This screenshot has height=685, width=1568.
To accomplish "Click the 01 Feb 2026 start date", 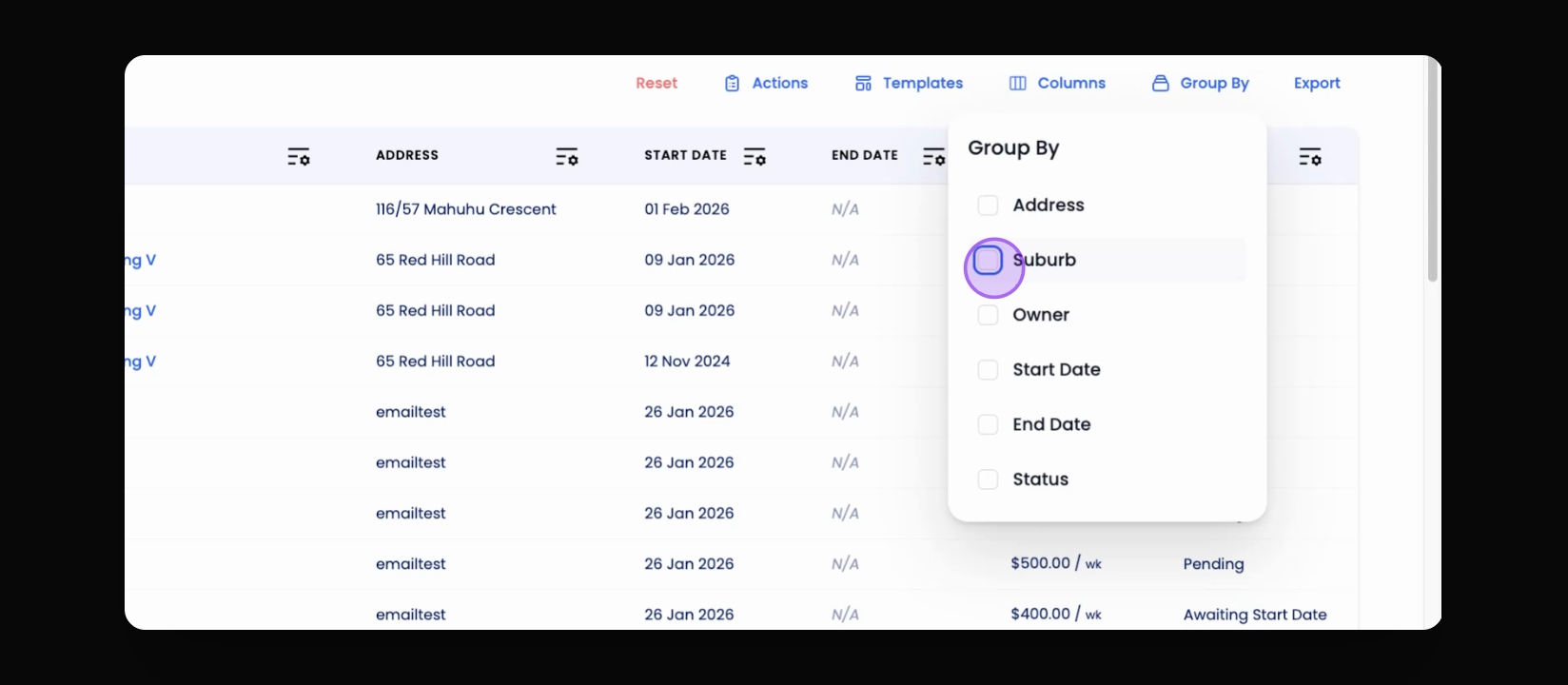I will 687,209.
